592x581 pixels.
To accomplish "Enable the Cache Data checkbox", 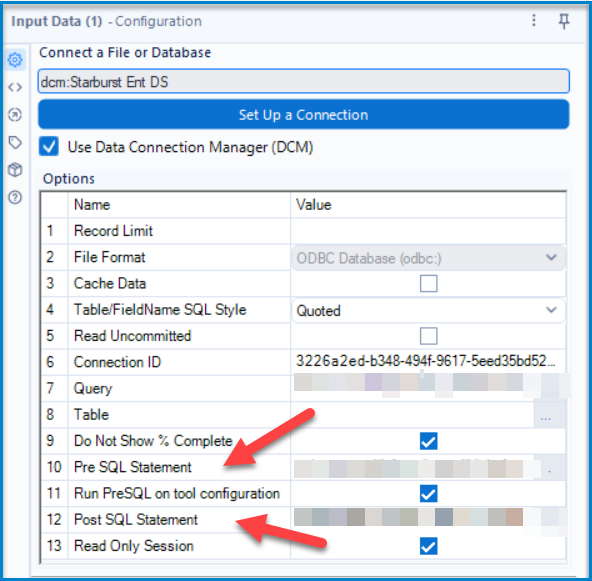I will (429, 284).
